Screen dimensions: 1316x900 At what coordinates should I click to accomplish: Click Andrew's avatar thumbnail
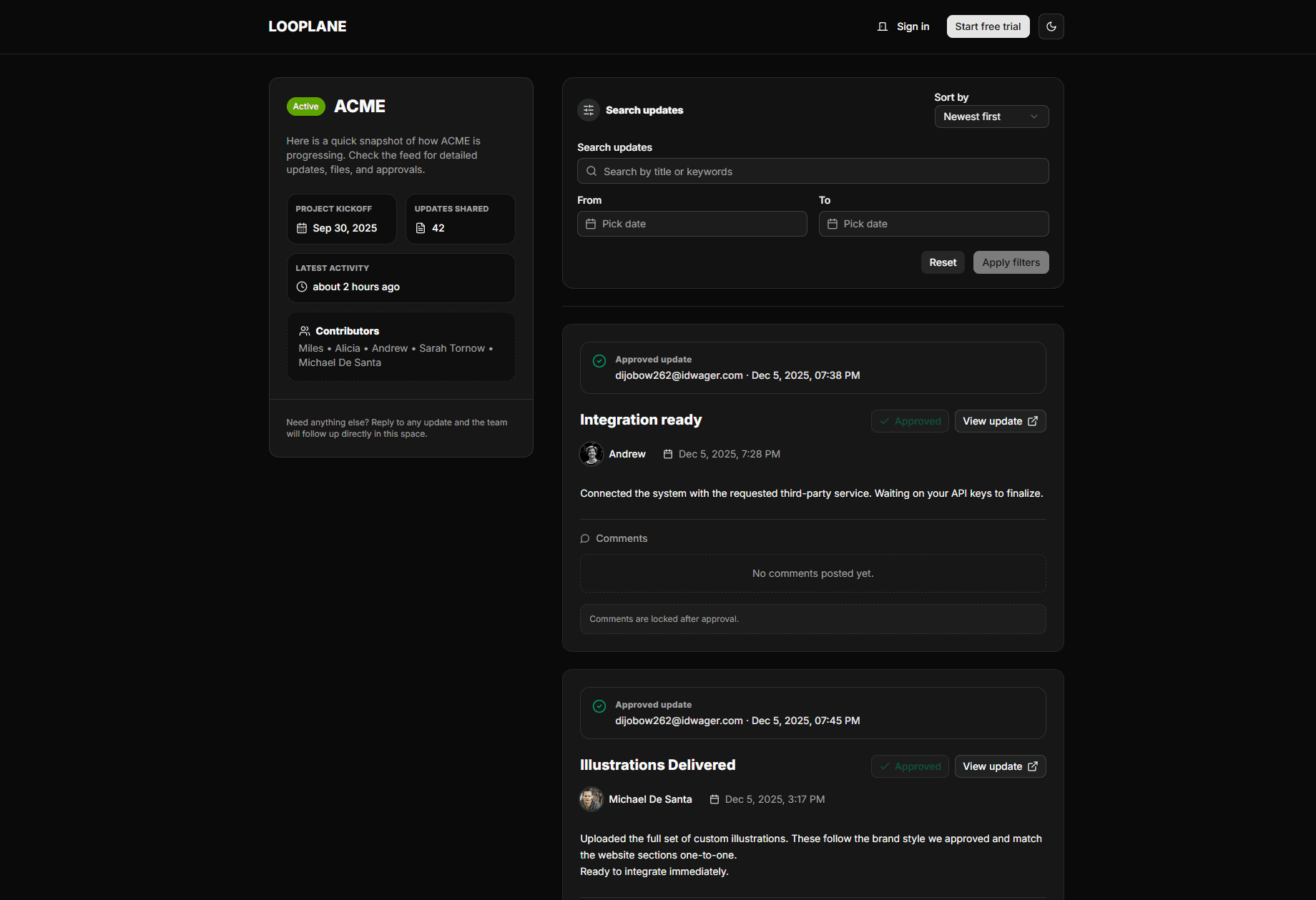(x=591, y=453)
